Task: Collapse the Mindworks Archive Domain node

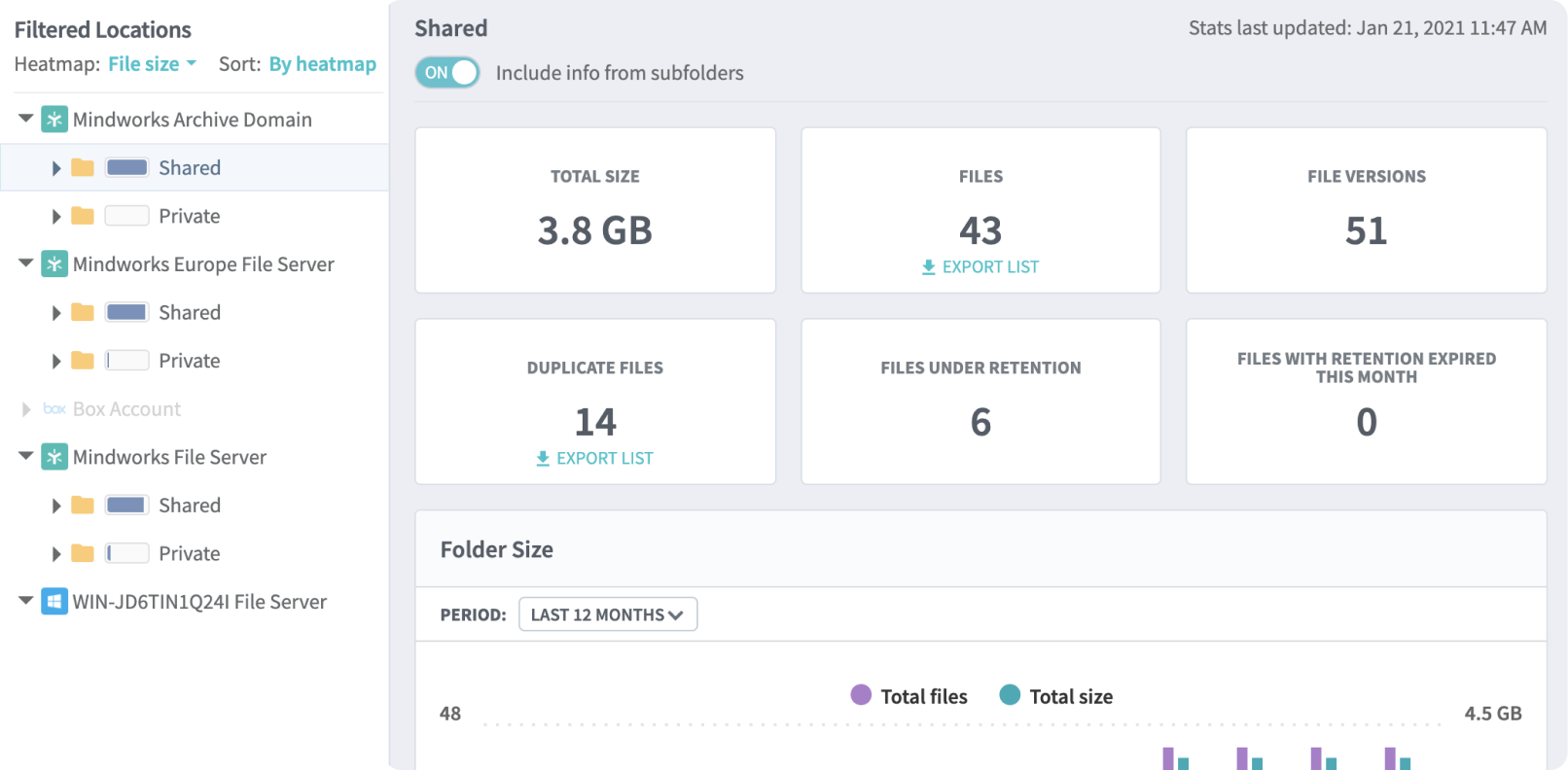Action: click(26, 119)
